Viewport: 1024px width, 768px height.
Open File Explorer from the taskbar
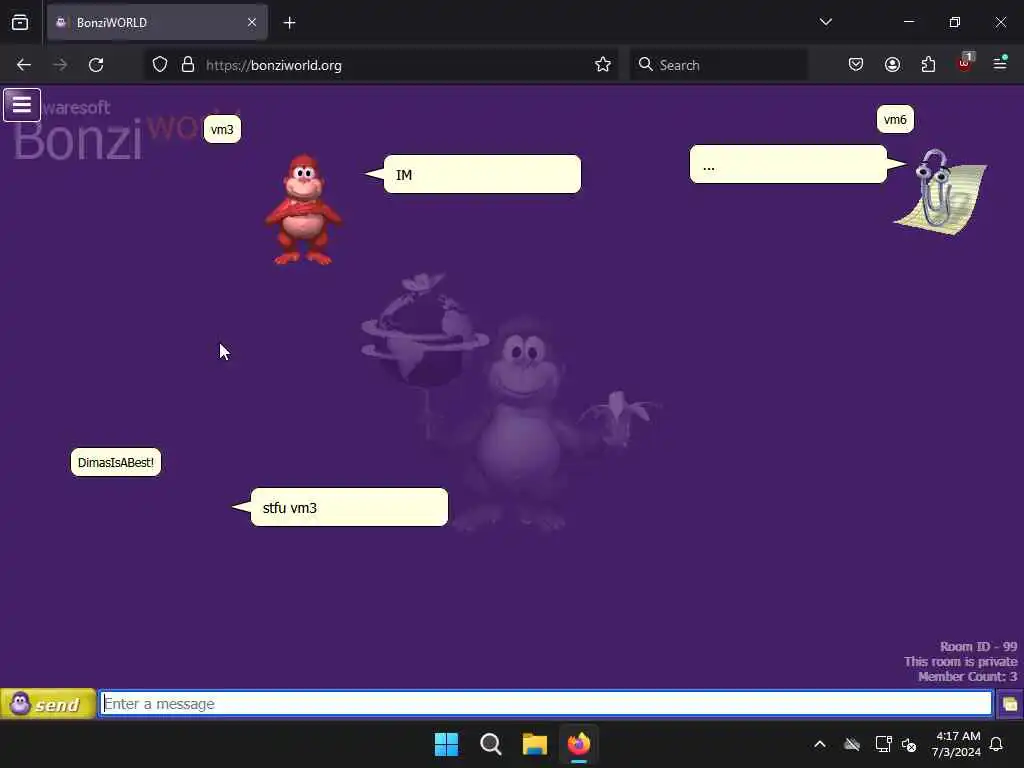tap(534, 744)
